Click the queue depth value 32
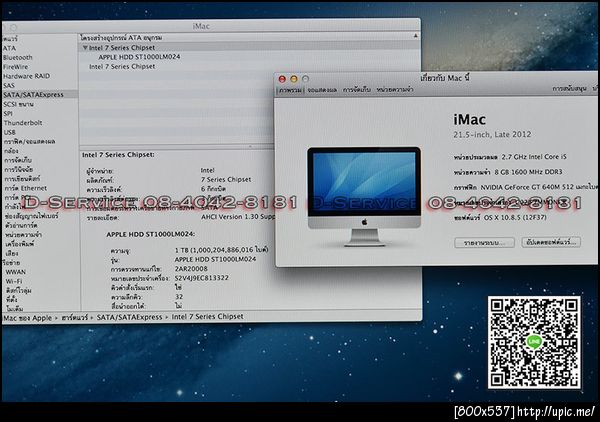600x422 pixels. click(179, 297)
